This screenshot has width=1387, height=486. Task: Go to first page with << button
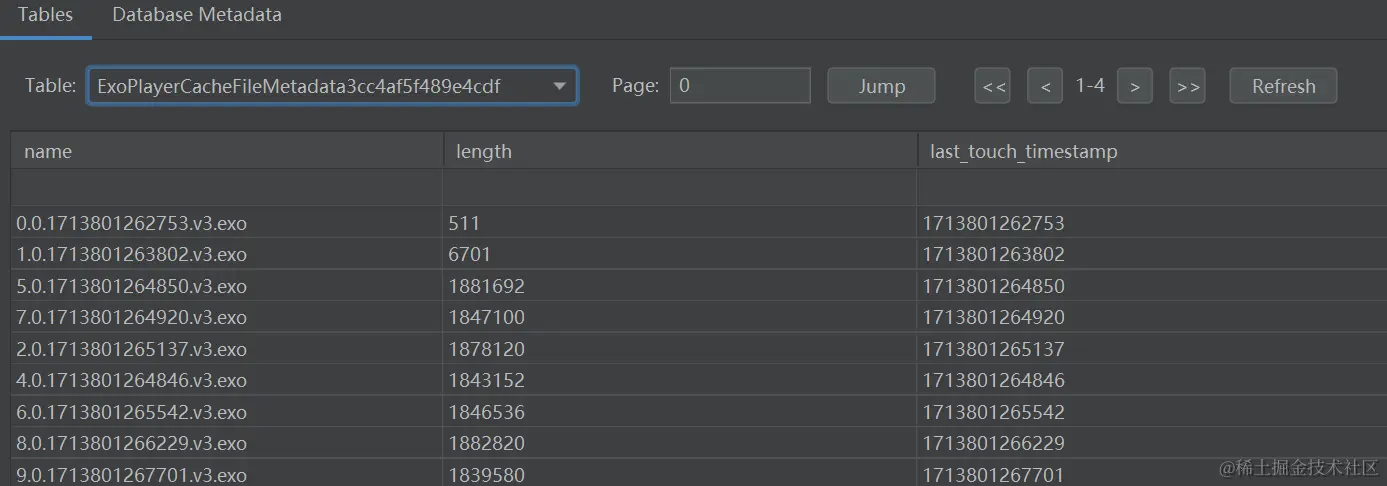pyautogui.click(x=993, y=86)
